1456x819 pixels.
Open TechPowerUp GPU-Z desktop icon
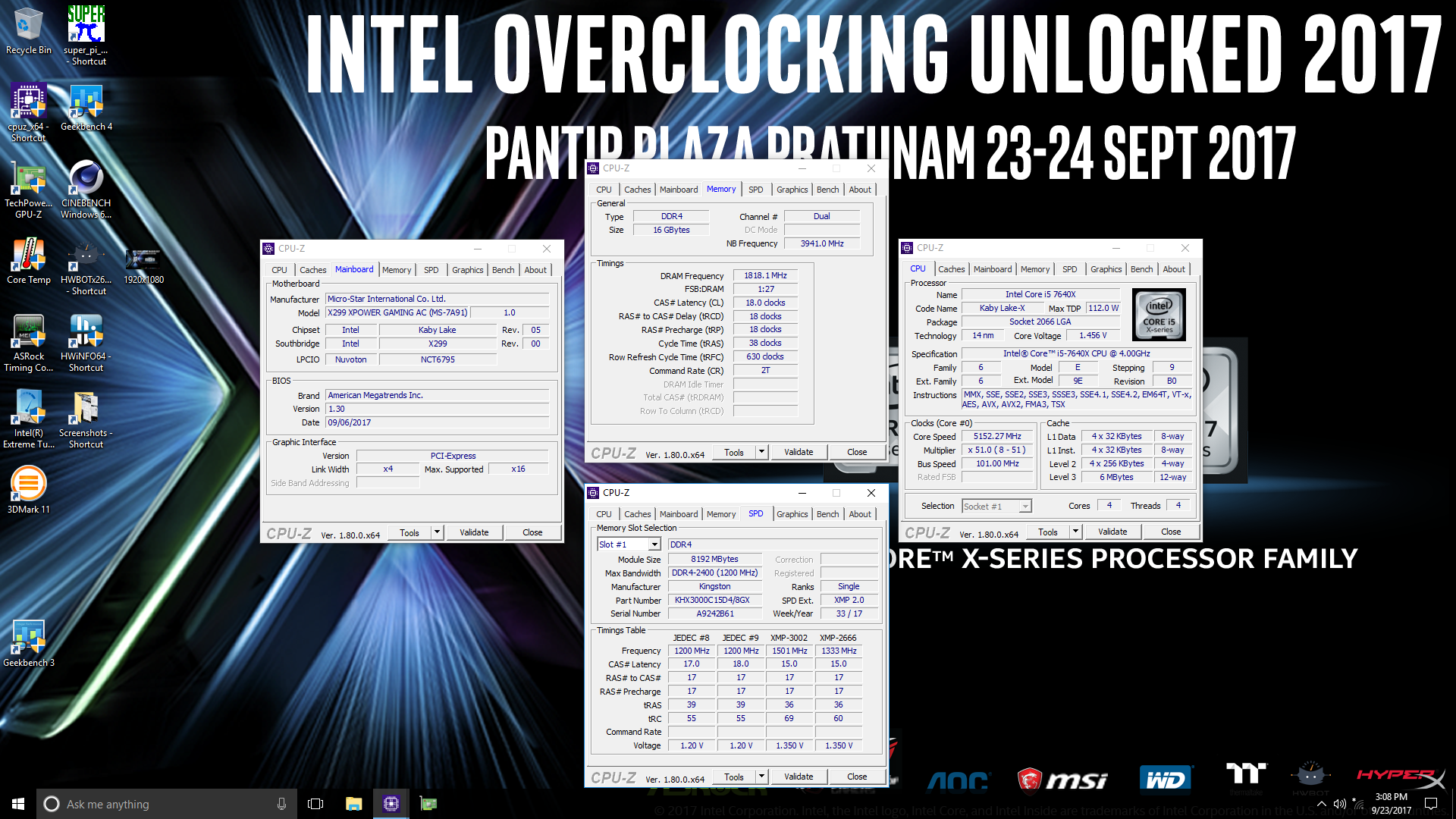click(29, 190)
